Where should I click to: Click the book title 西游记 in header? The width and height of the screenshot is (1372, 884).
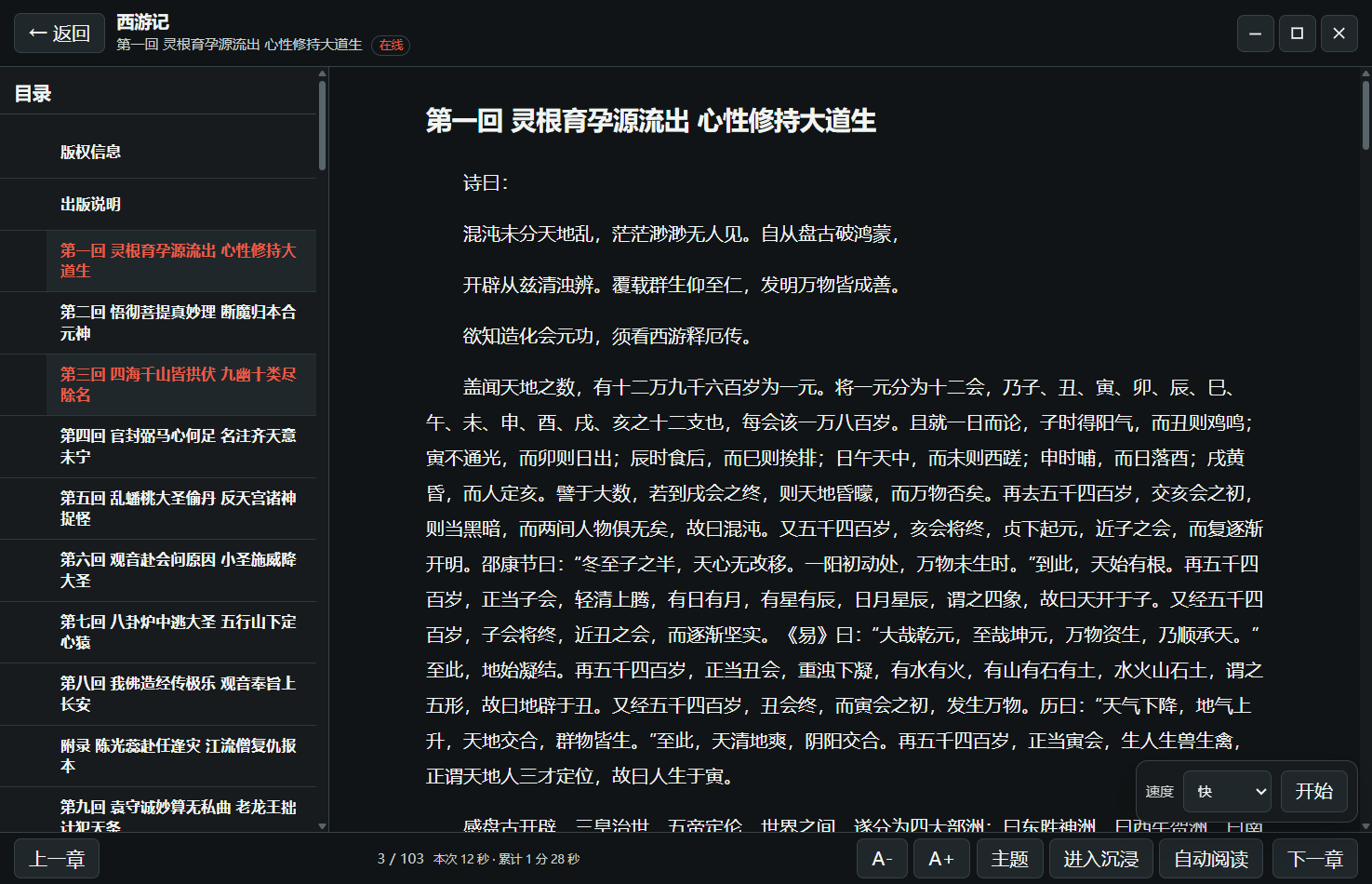[142, 22]
